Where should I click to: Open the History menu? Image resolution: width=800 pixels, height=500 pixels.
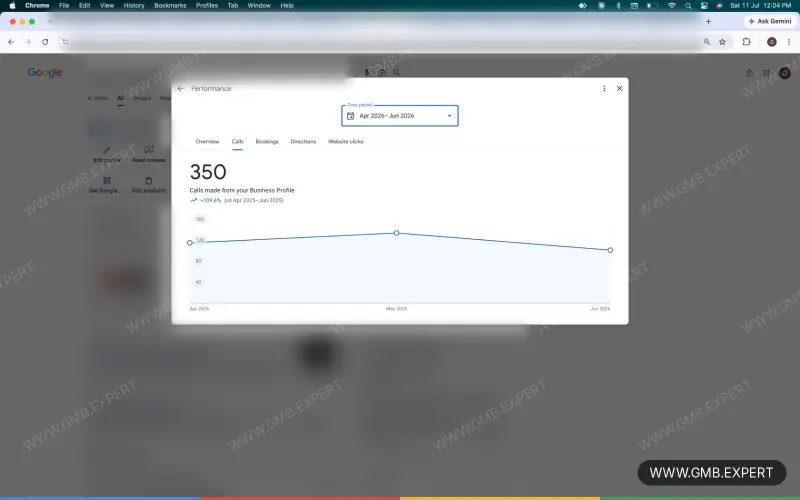pyautogui.click(x=134, y=6)
